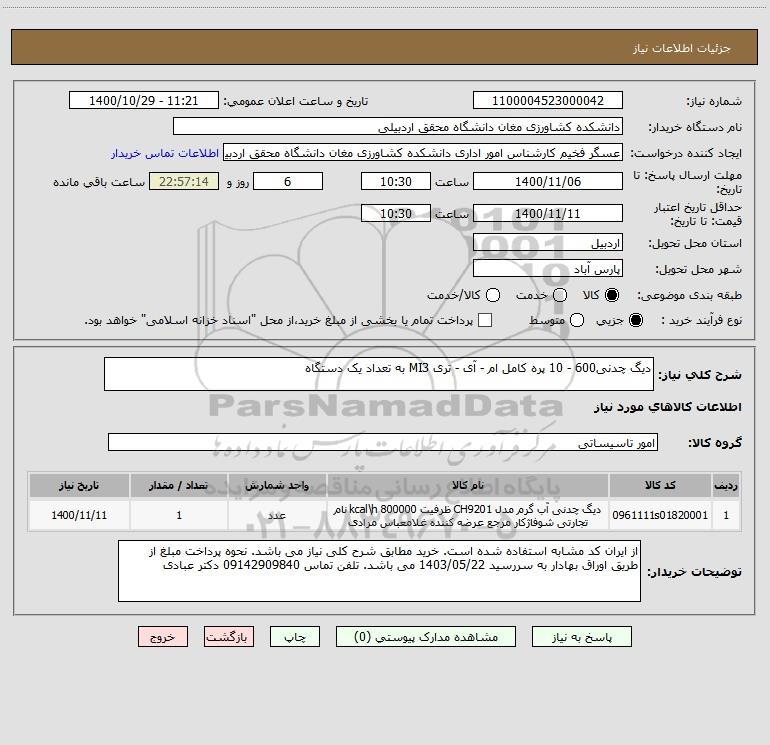The image size is (770, 745).
Task: Click the response deadline date 1400/11/06
Action: (548, 181)
